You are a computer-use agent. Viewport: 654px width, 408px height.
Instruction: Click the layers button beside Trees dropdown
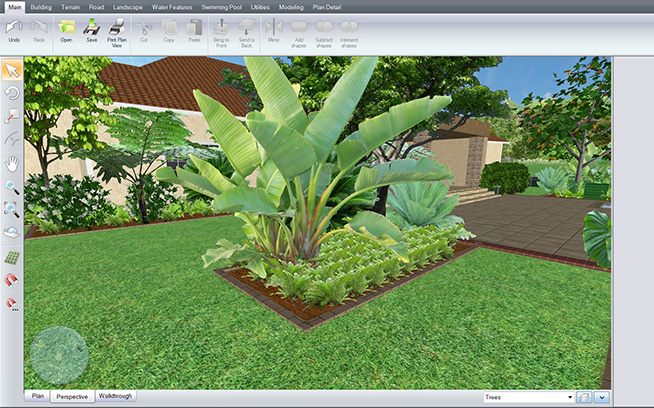pos(584,397)
